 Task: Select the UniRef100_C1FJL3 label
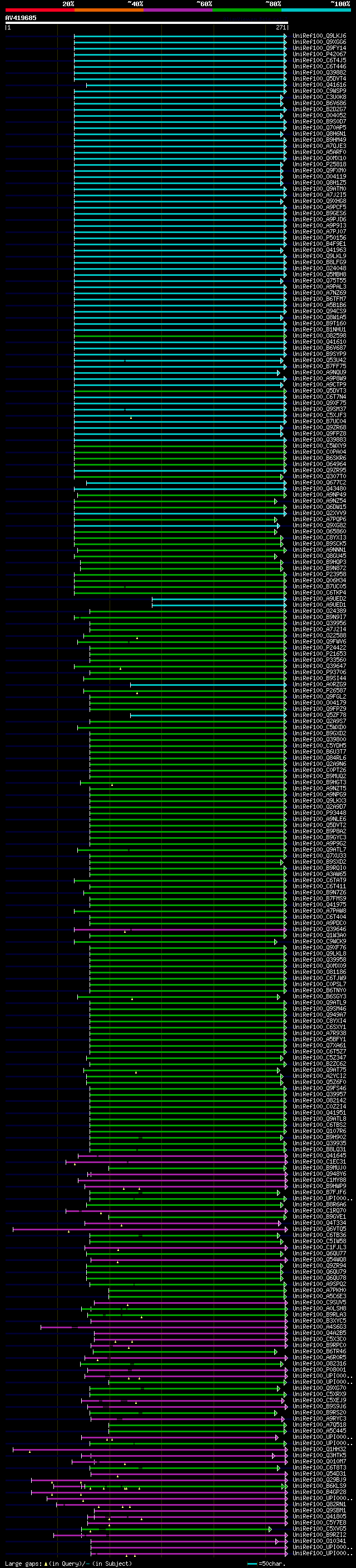[319, 1247]
